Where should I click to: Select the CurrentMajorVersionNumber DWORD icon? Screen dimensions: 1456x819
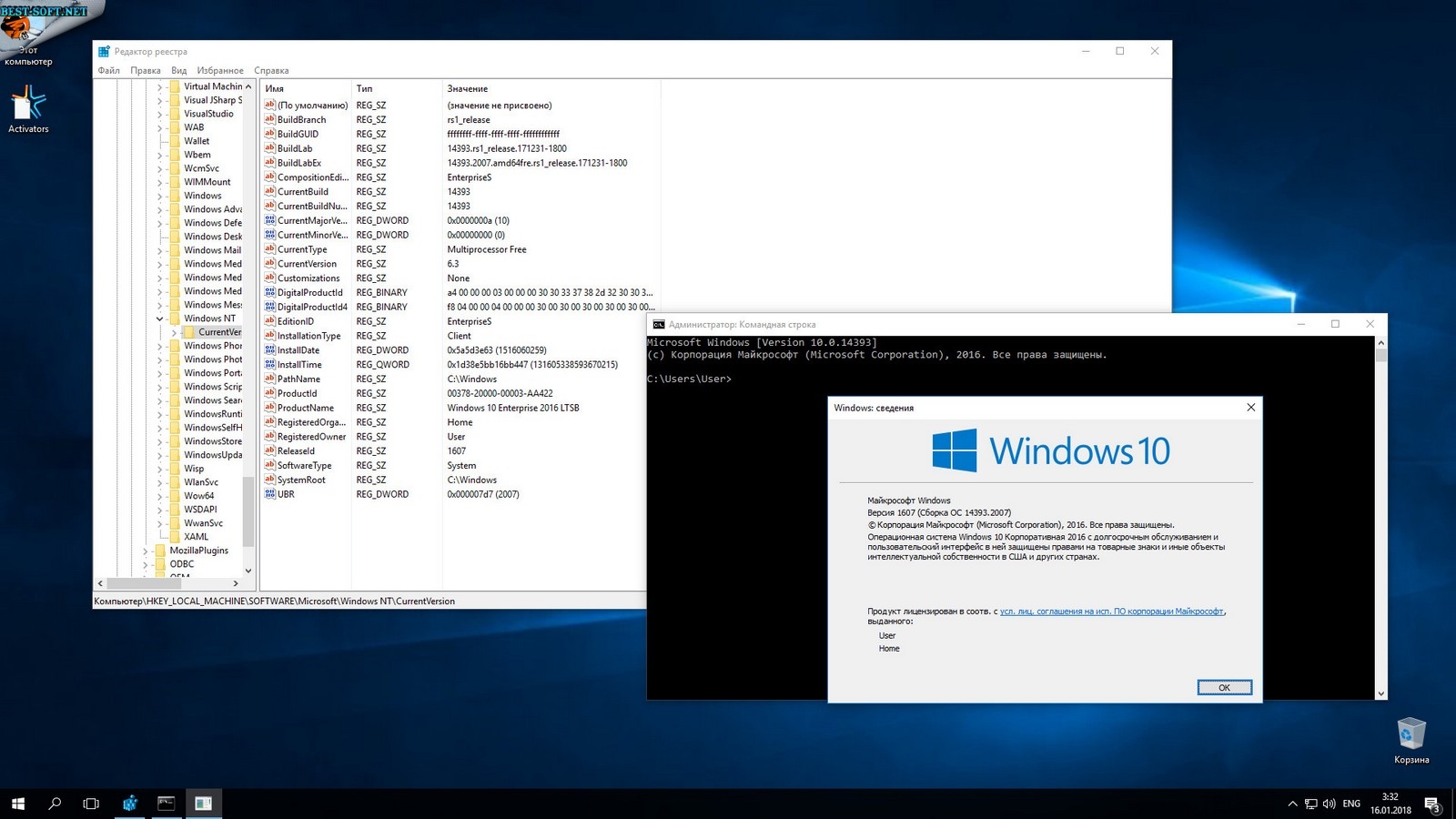pos(270,220)
